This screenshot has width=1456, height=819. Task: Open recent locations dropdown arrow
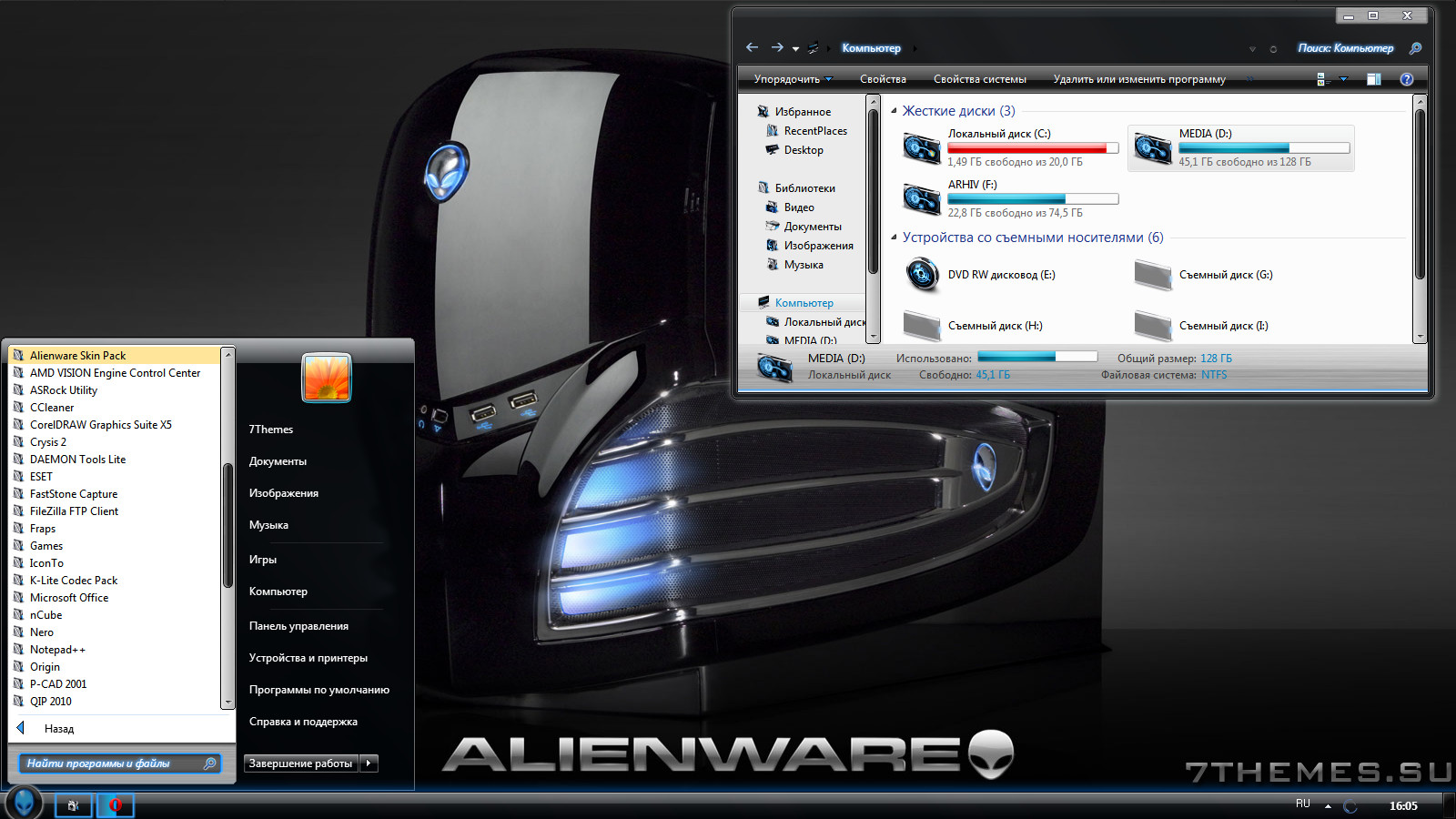click(795, 48)
